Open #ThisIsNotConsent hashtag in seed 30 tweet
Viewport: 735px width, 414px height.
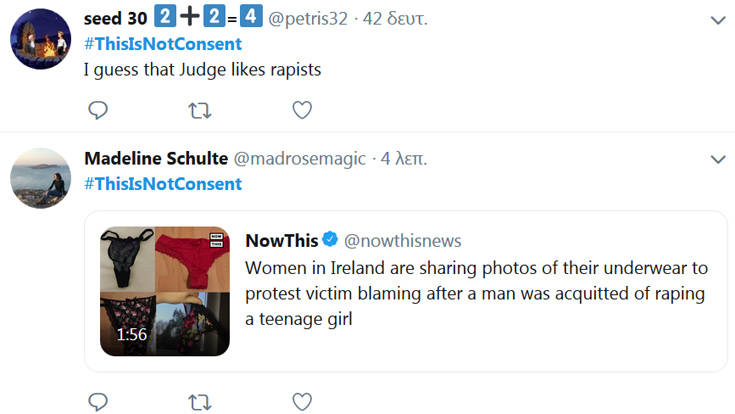point(163,45)
